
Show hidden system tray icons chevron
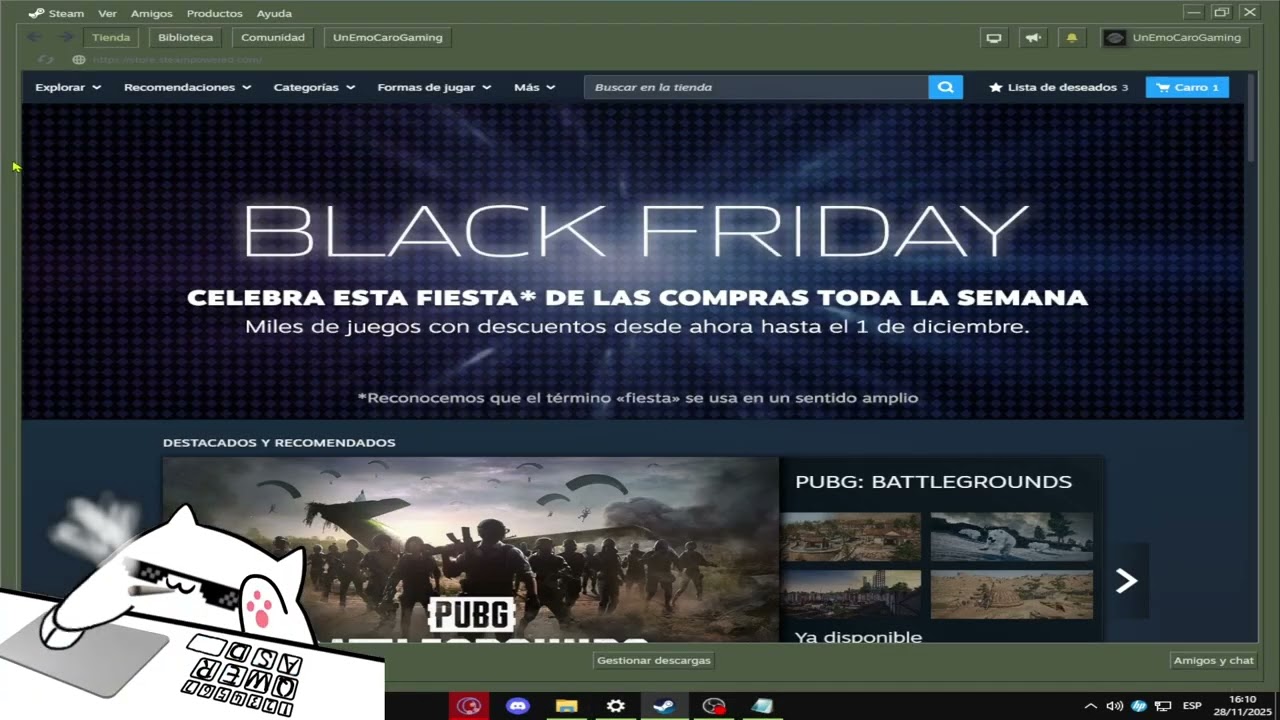tap(1090, 706)
